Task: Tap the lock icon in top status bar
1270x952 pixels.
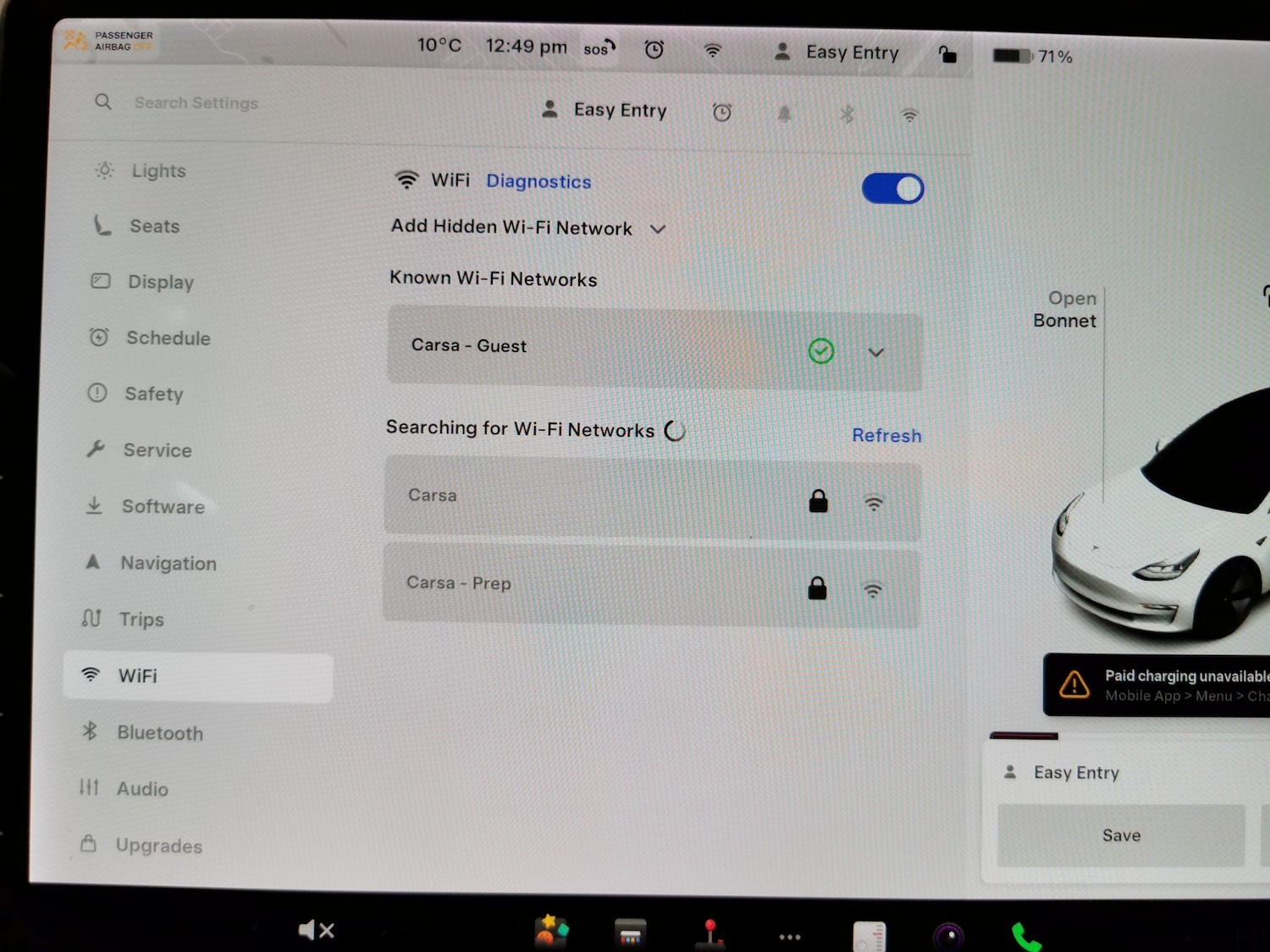Action: coord(947,55)
